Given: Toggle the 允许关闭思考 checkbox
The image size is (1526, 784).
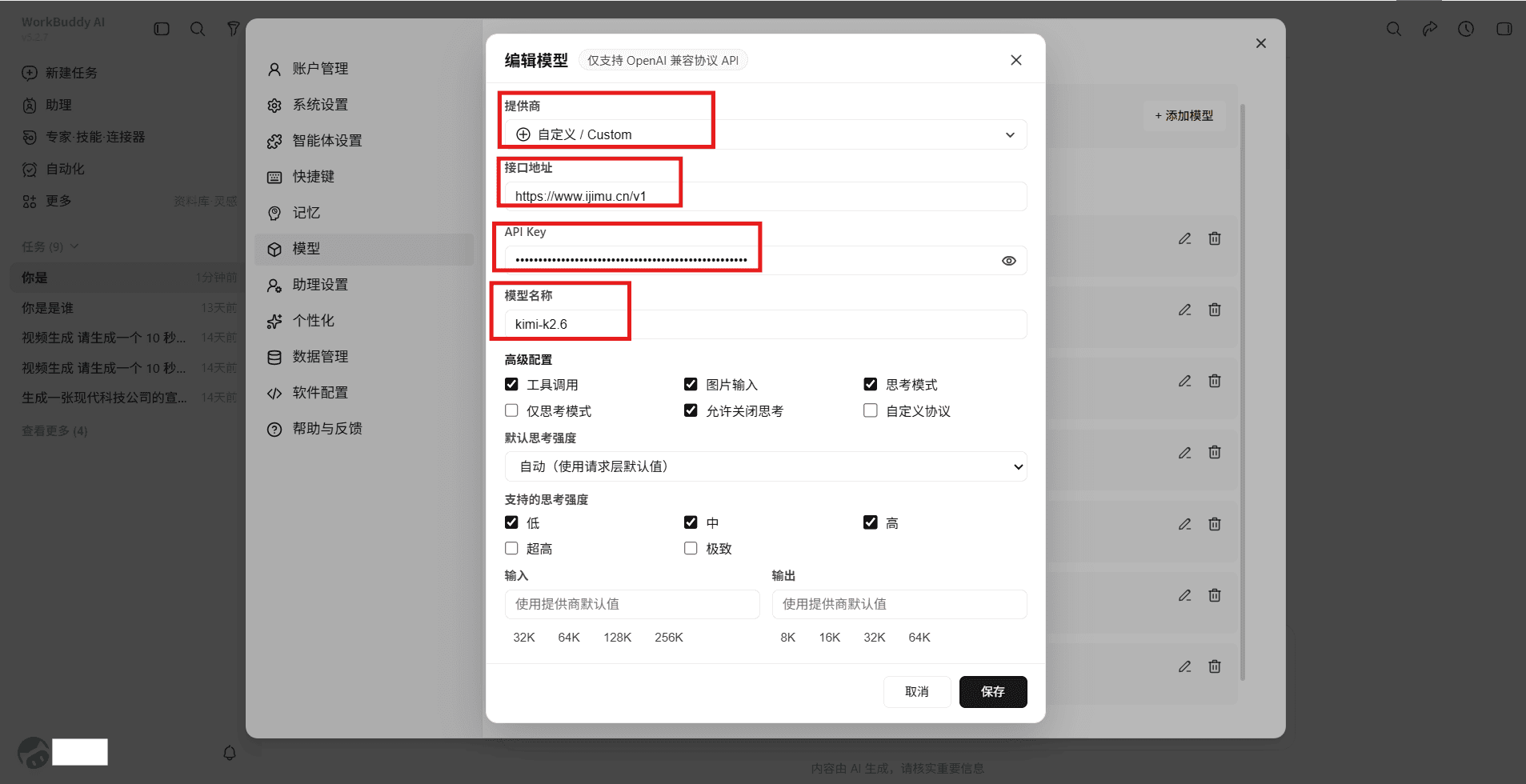Looking at the screenshot, I should [x=691, y=410].
